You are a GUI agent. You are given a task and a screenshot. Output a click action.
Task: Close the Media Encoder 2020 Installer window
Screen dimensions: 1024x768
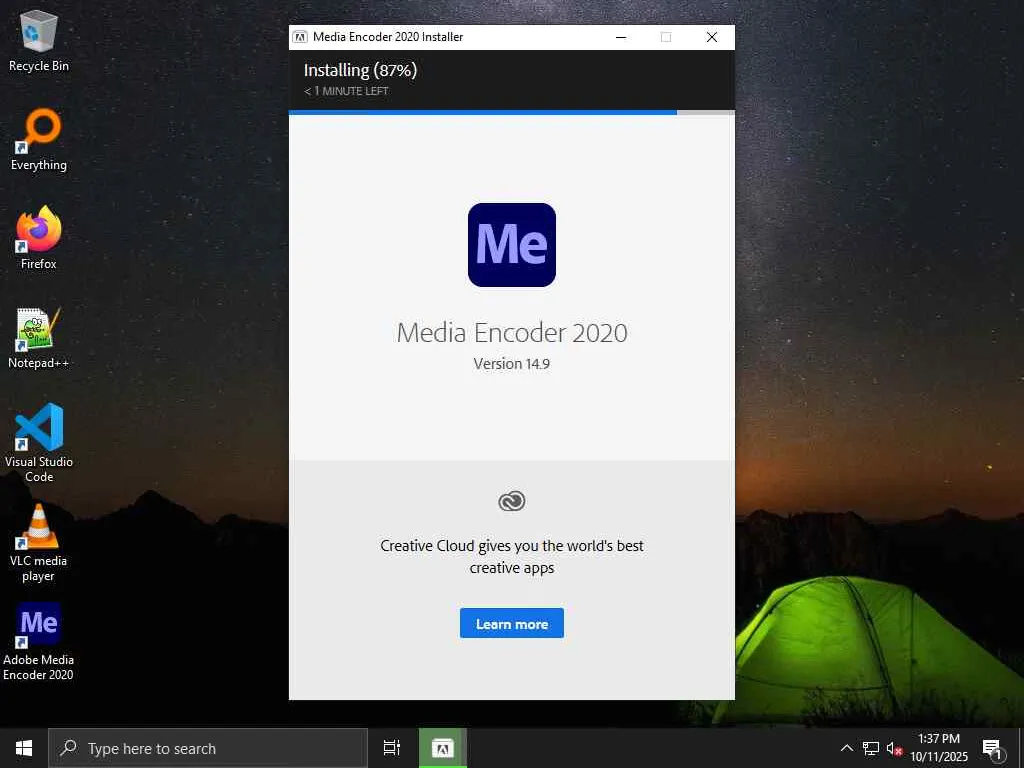click(712, 37)
